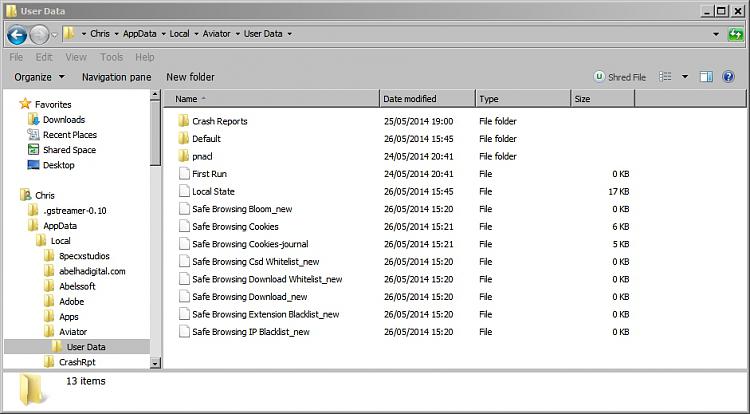This screenshot has width=750, height=414.
Task: Open the blue Help question mark icon
Action: pos(728,76)
